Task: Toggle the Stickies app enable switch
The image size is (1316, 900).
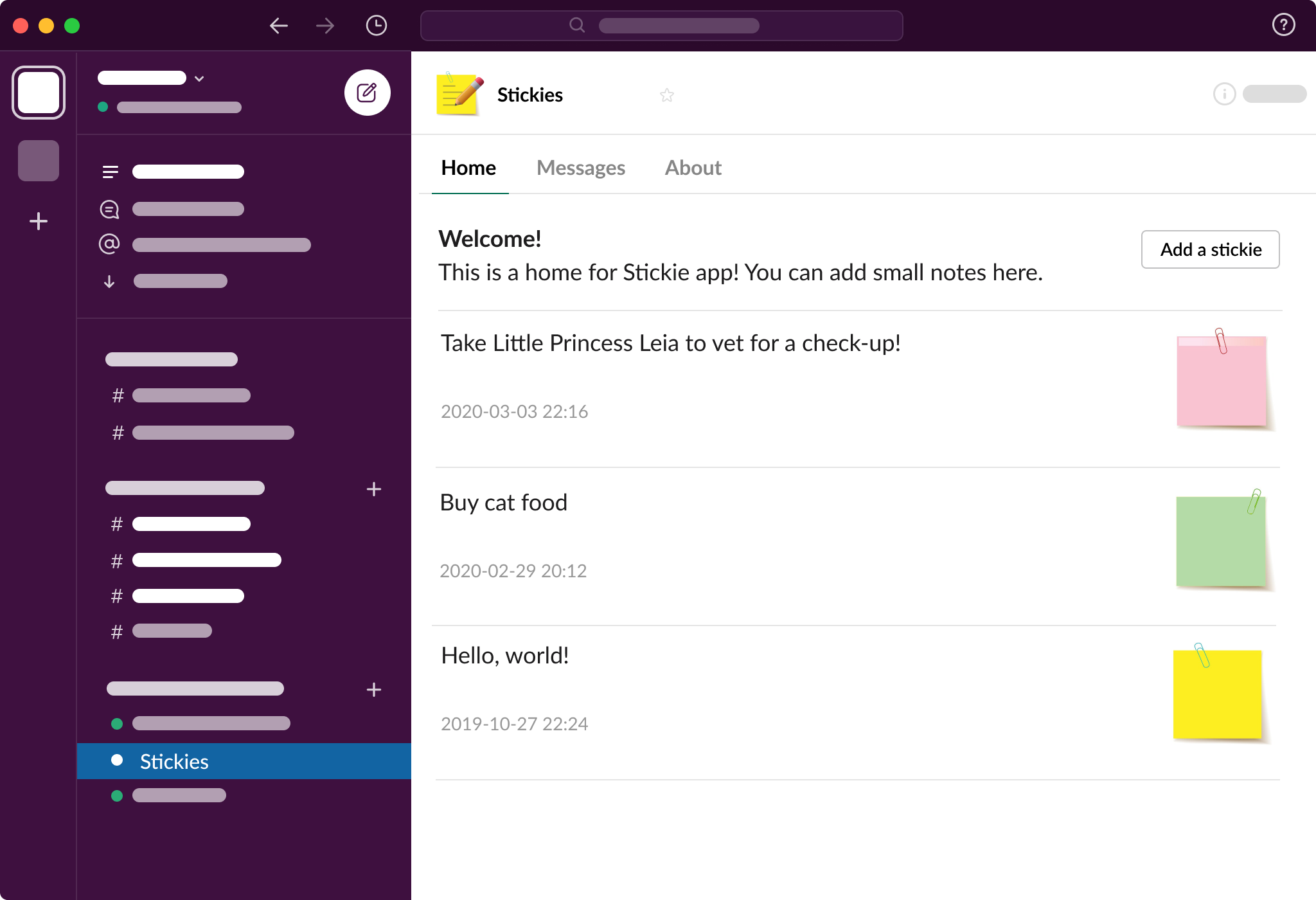Action: pyautogui.click(x=1270, y=95)
